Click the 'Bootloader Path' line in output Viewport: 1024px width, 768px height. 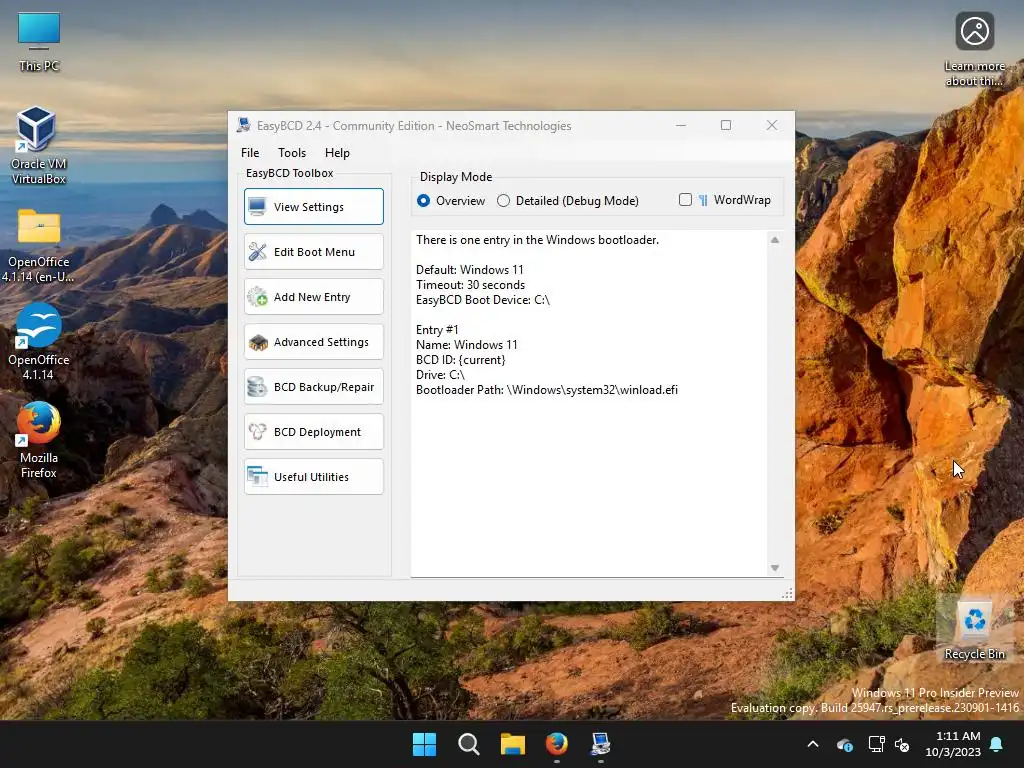pos(547,390)
